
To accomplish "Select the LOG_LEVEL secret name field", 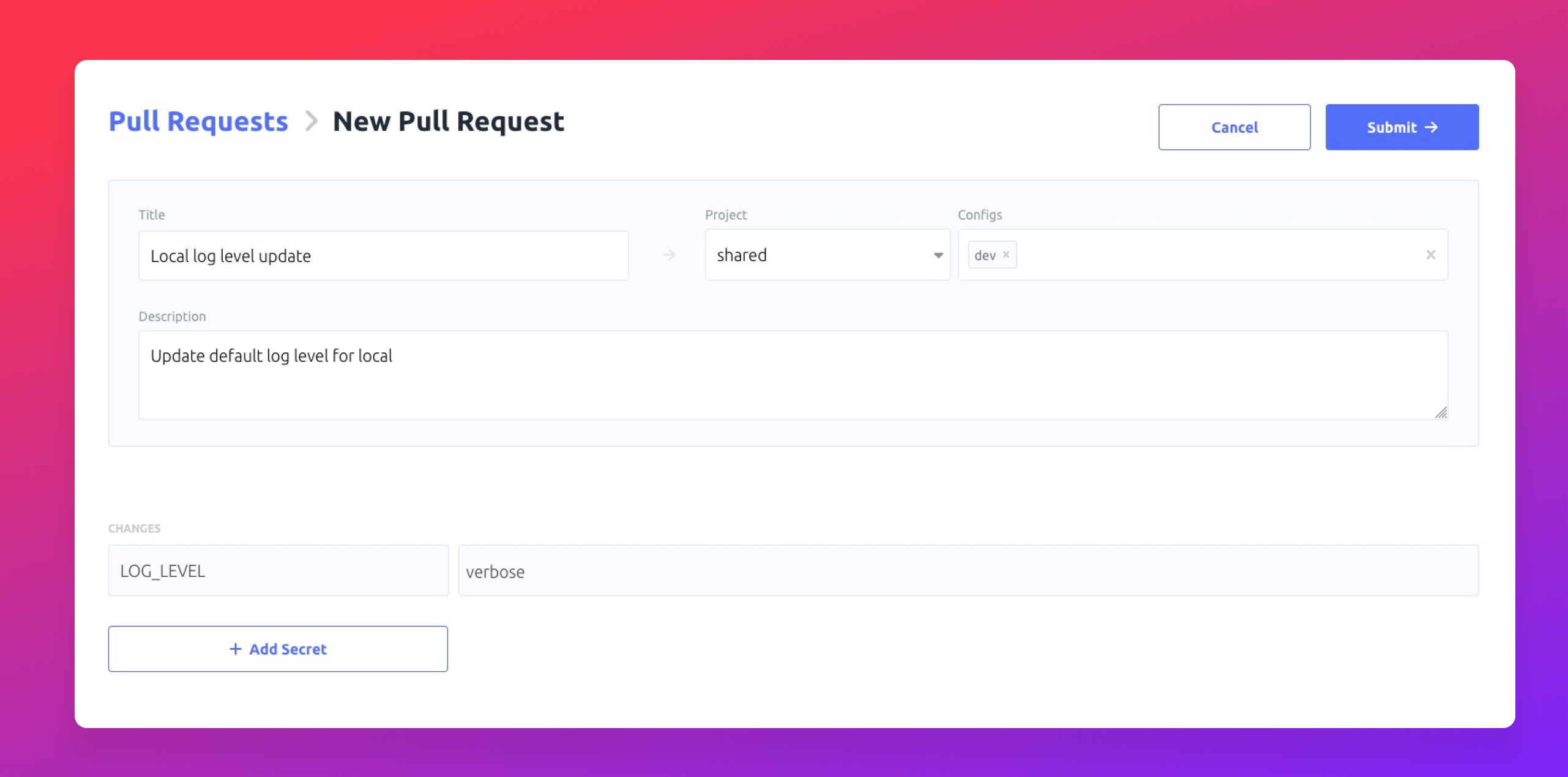I will pyautogui.click(x=278, y=570).
